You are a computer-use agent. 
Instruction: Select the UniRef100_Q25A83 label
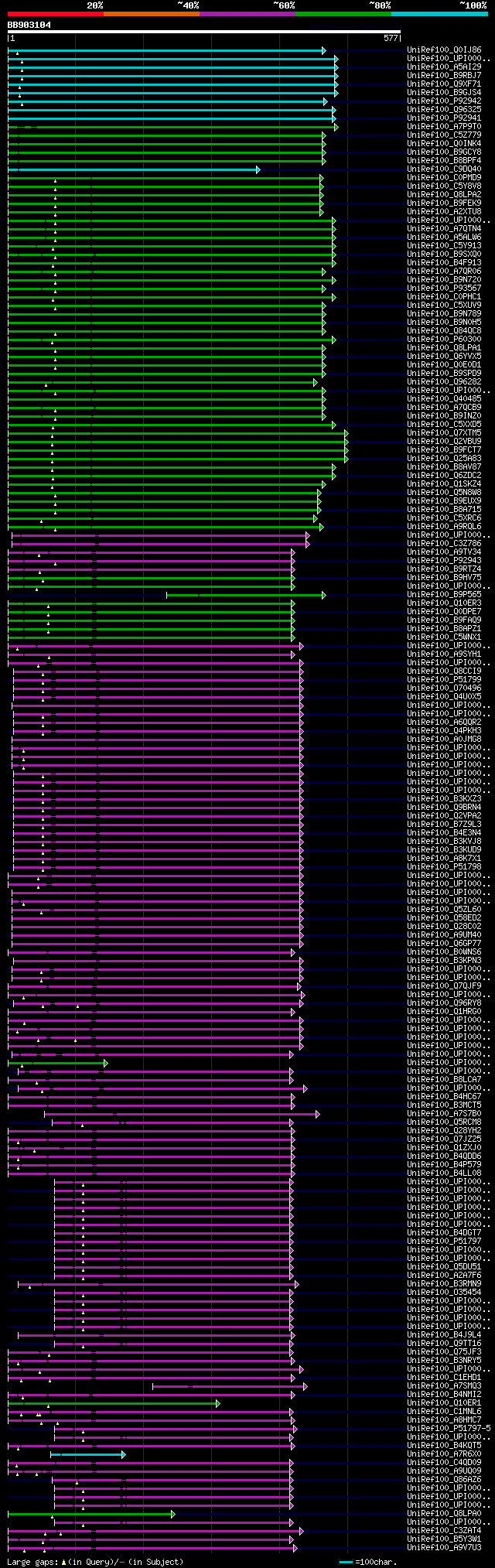(x=444, y=459)
